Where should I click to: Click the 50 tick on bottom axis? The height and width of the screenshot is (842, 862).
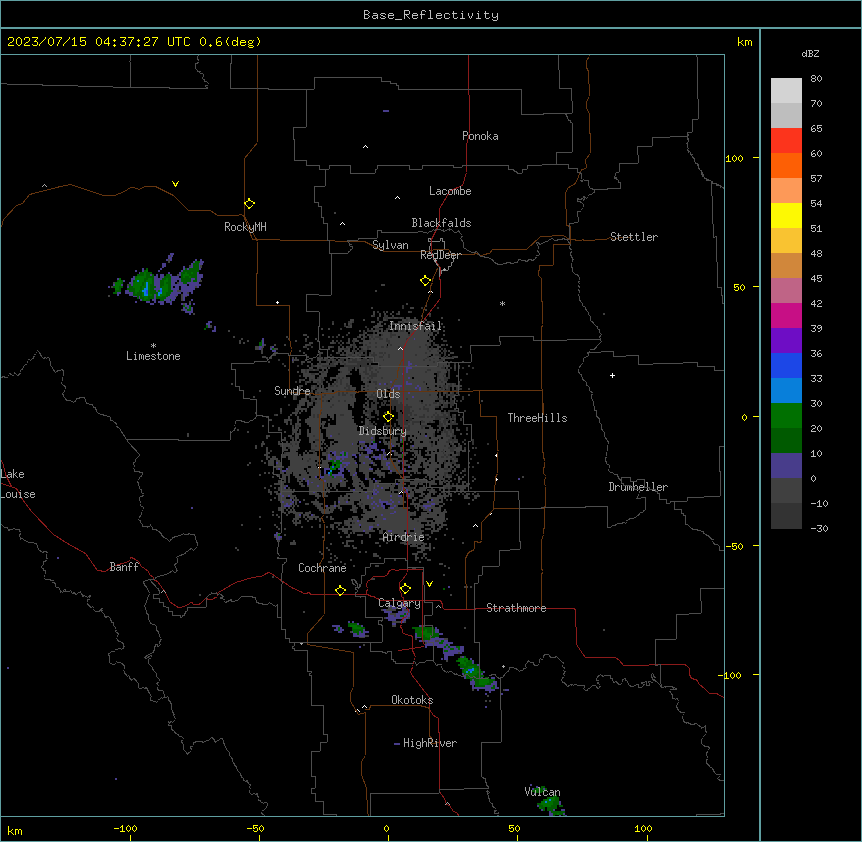point(515,829)
